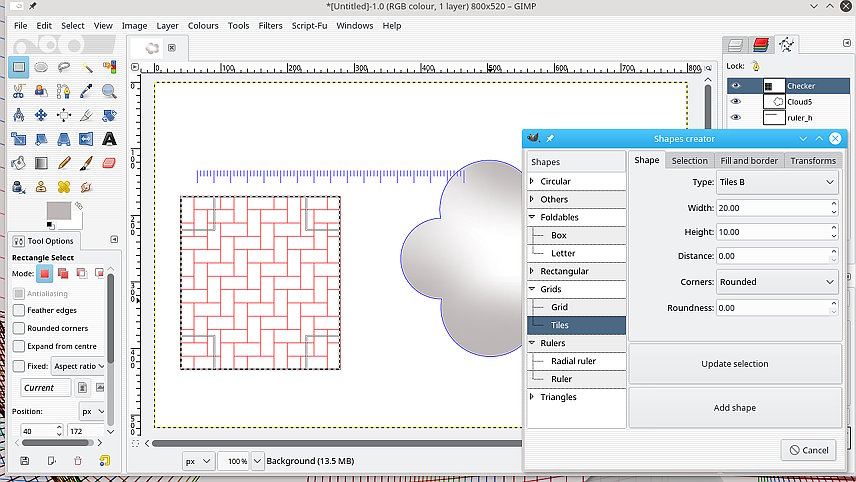Screen dimensions: 856x482
Task: Select the Fuzzy Select magic wand tool
Action: (x=87, y=68)
